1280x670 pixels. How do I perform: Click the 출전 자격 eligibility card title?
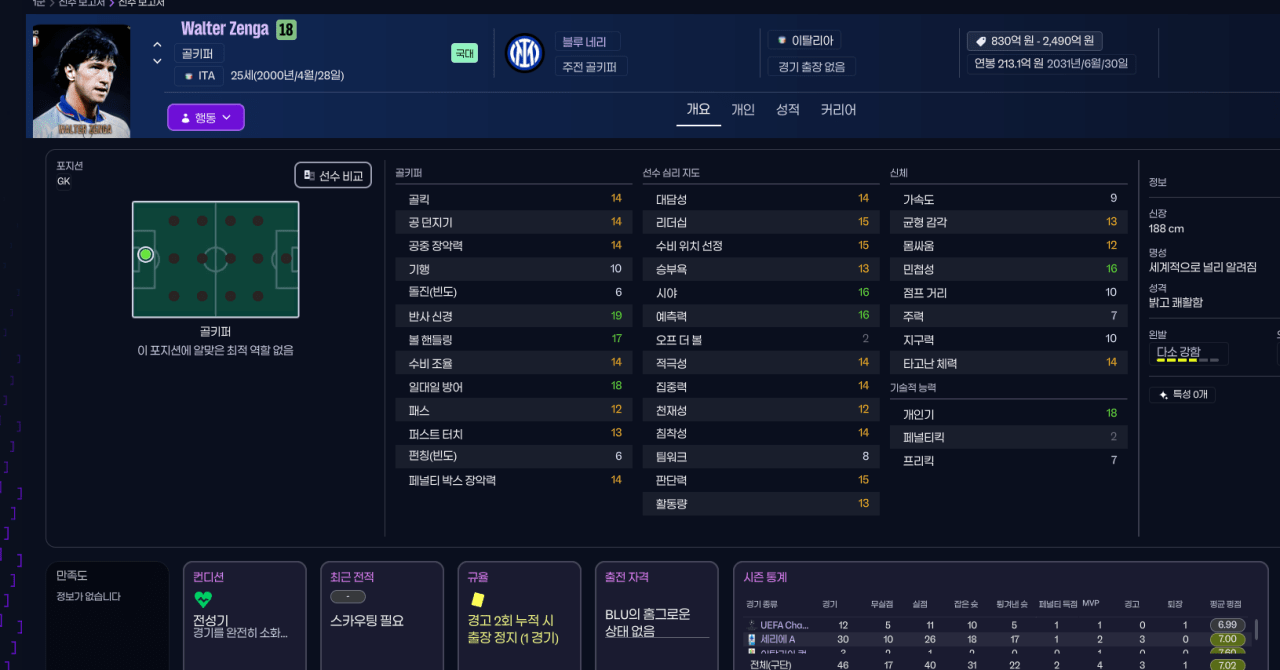point(627,577)
